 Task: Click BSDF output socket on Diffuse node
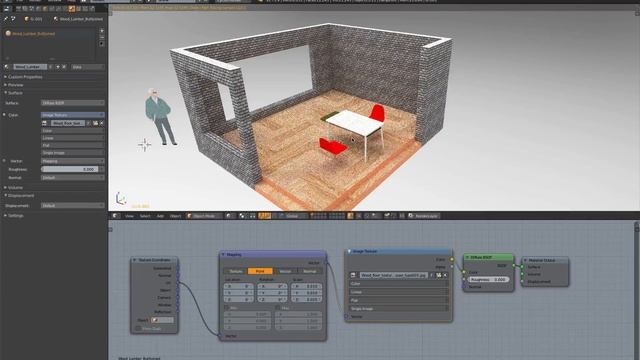click(x=514, y=265)
